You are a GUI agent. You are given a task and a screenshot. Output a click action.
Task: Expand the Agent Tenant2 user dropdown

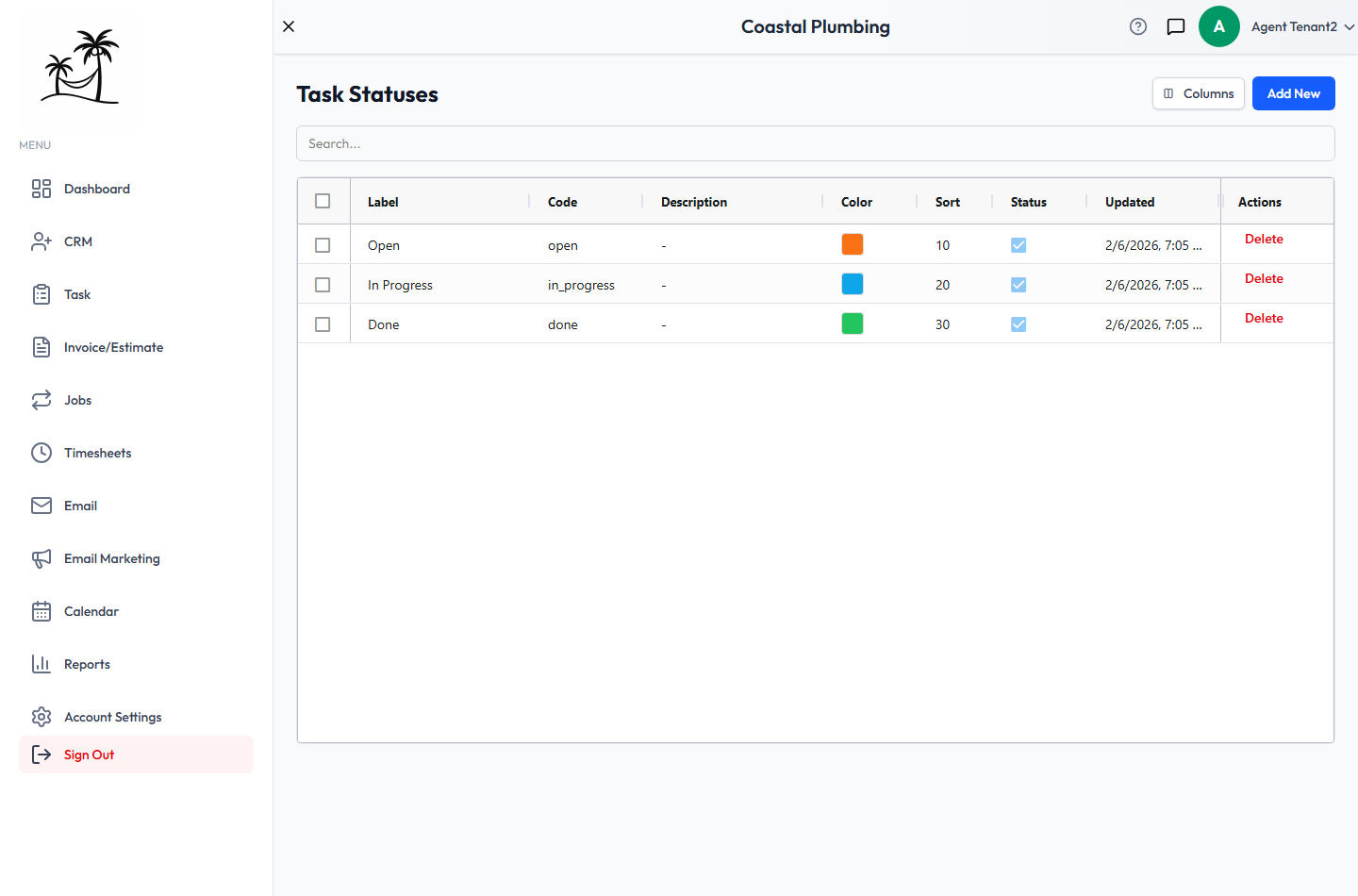pos(1302,26)
